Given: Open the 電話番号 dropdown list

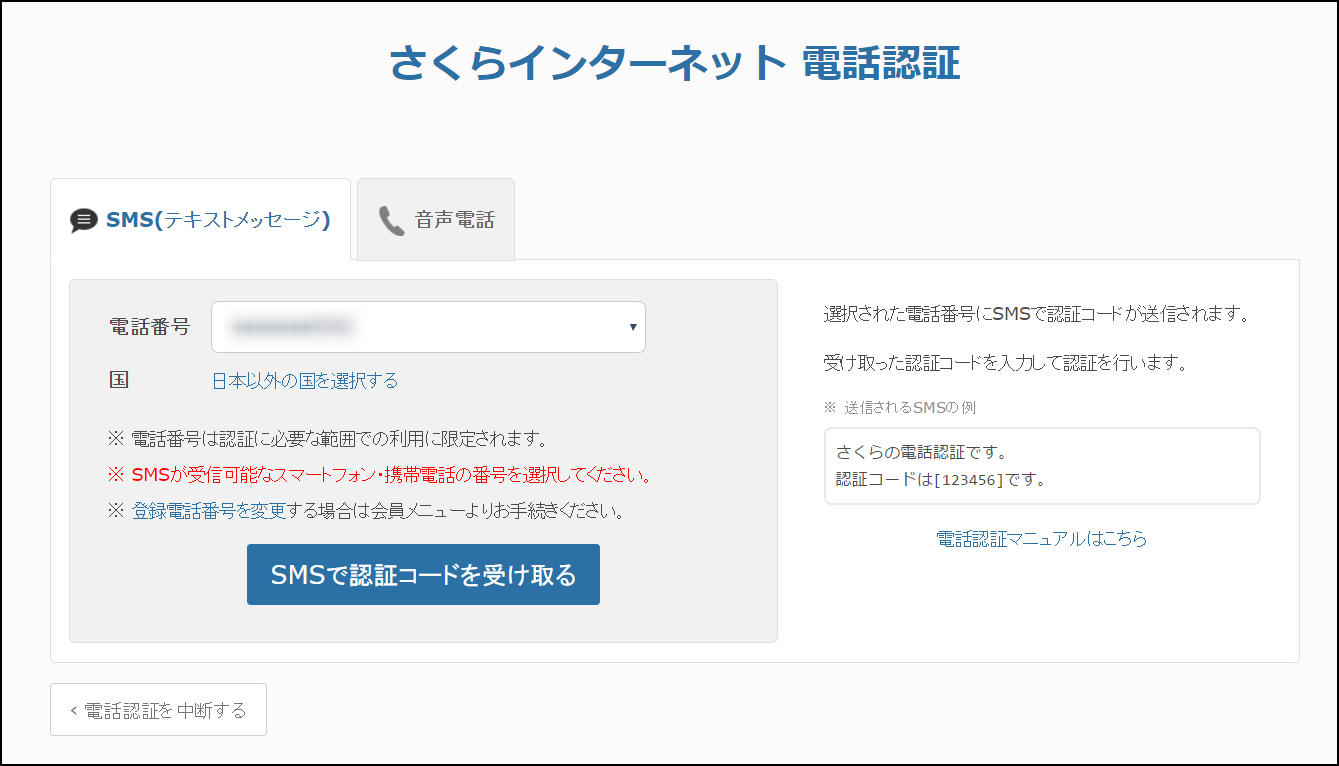Looking at the screenshot, I should tap(427, 327).
